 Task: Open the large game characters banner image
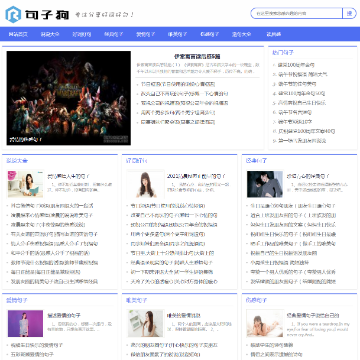pyautogui.click(x=69, y=98)
